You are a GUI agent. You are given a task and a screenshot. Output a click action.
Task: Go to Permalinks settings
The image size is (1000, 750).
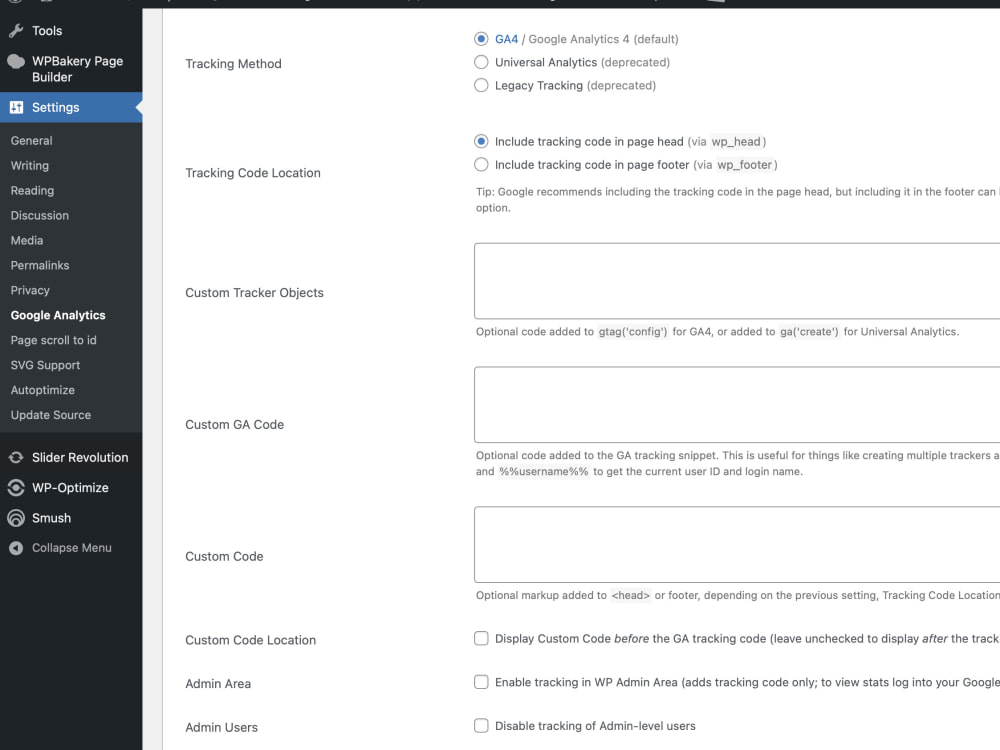40,265
